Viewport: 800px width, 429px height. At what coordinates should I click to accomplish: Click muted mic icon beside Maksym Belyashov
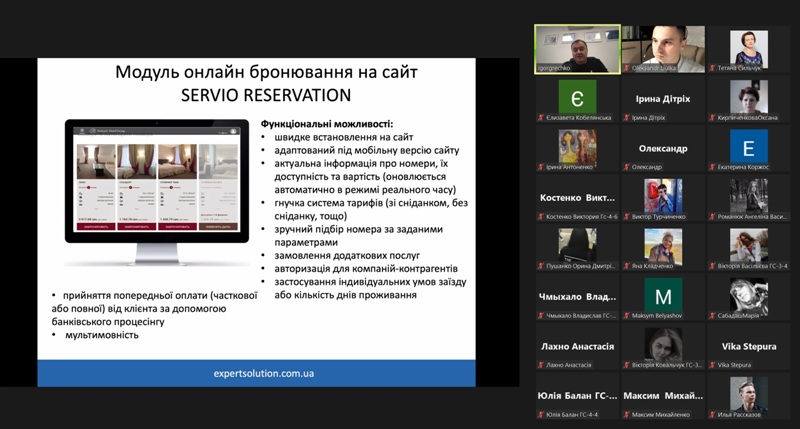(x=626, y=315)
